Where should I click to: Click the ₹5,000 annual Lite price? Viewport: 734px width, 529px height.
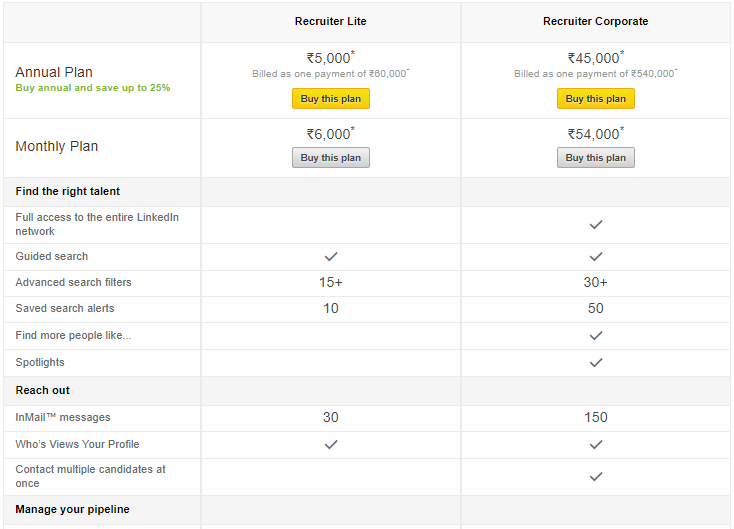[x=330, y=58]
